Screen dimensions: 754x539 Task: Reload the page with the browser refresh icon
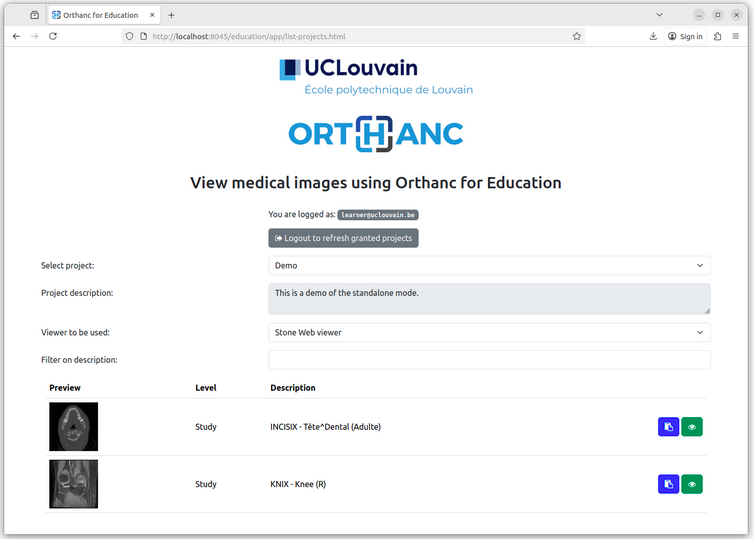click(x=53, y=36)
